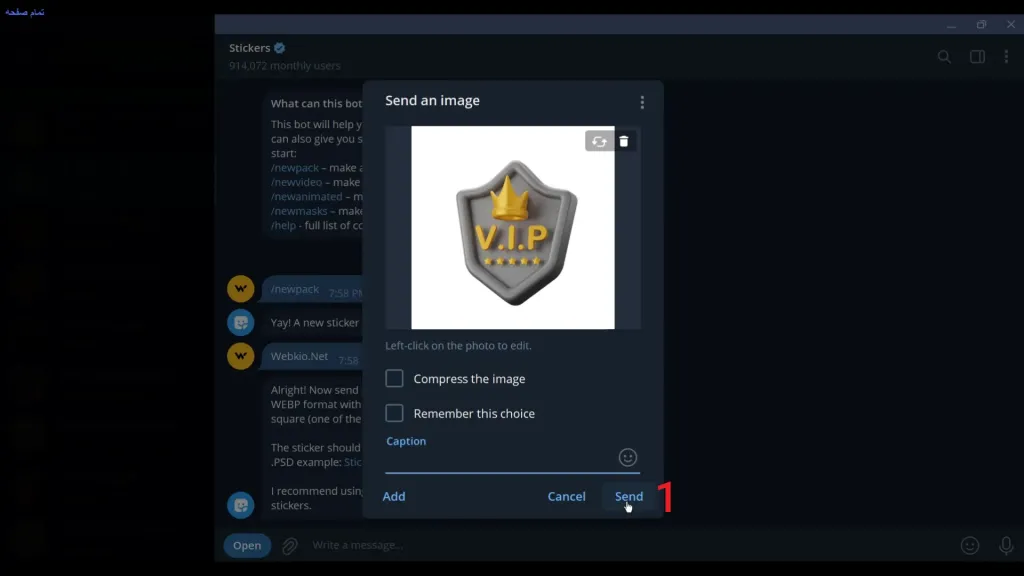
Task: Enable the Compress the image checkbox
Action: tap(395, 379)
